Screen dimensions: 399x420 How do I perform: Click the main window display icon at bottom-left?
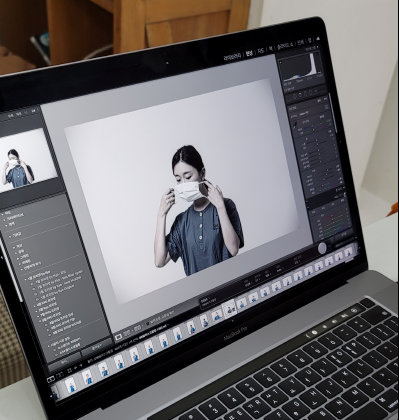51,379
